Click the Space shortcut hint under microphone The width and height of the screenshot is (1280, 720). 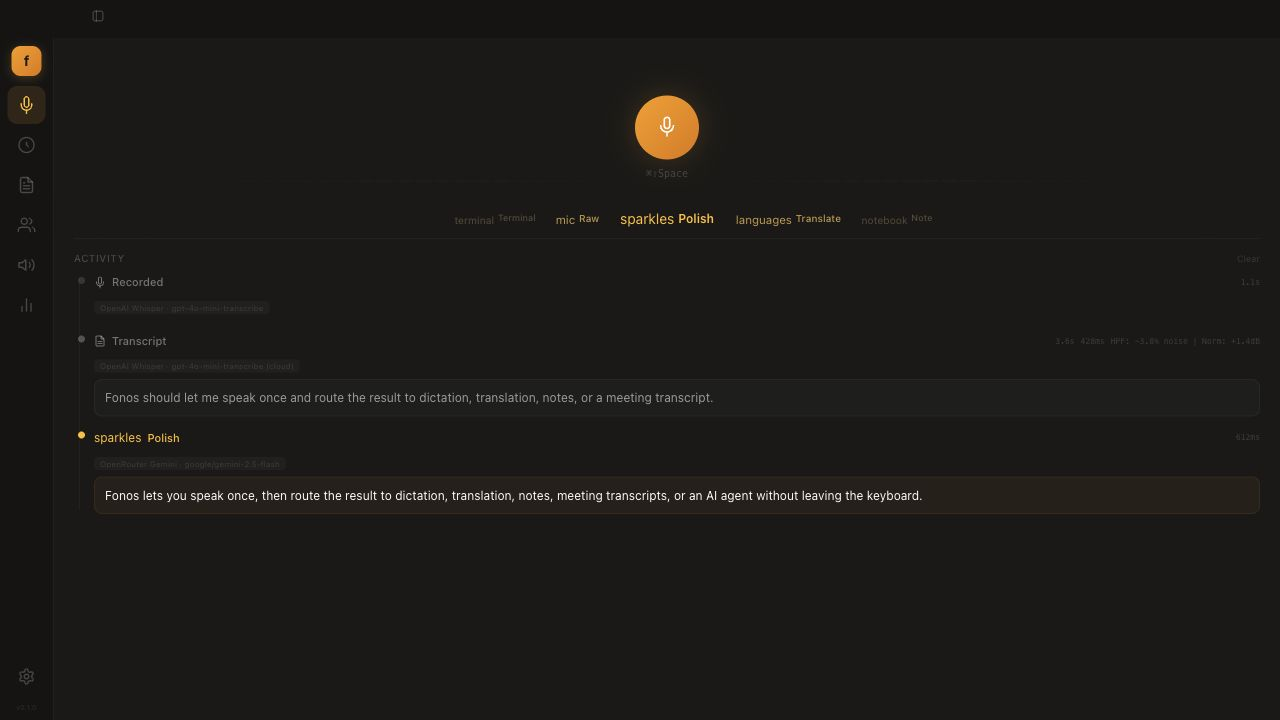click(667, 174)
